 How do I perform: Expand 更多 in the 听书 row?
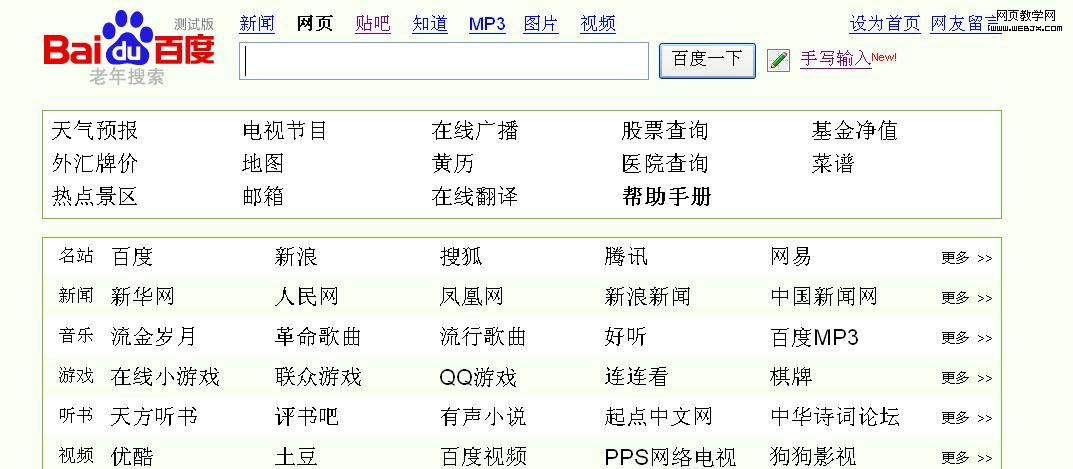(x=965, y=418)
